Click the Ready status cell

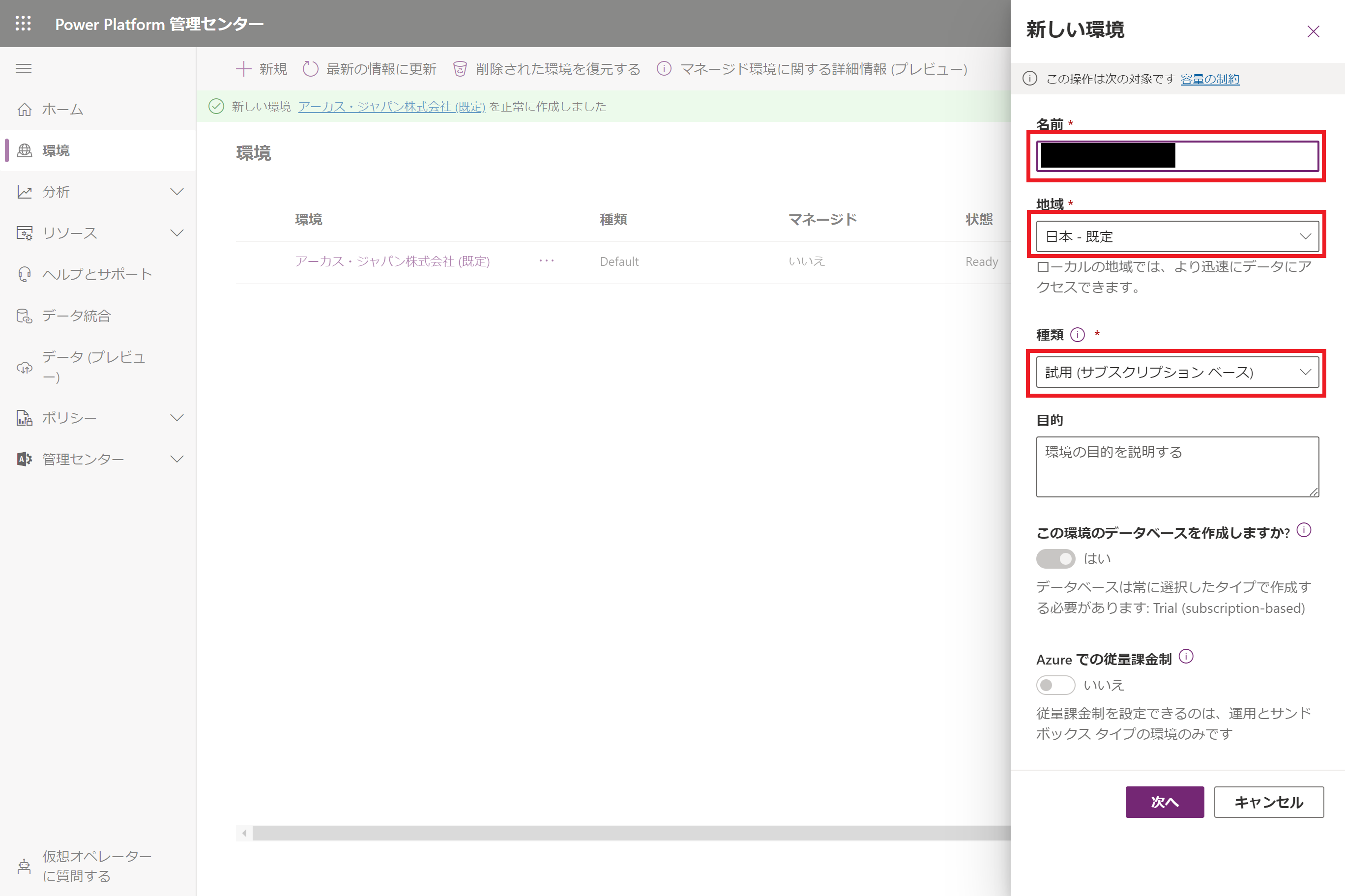pos(982,261)
